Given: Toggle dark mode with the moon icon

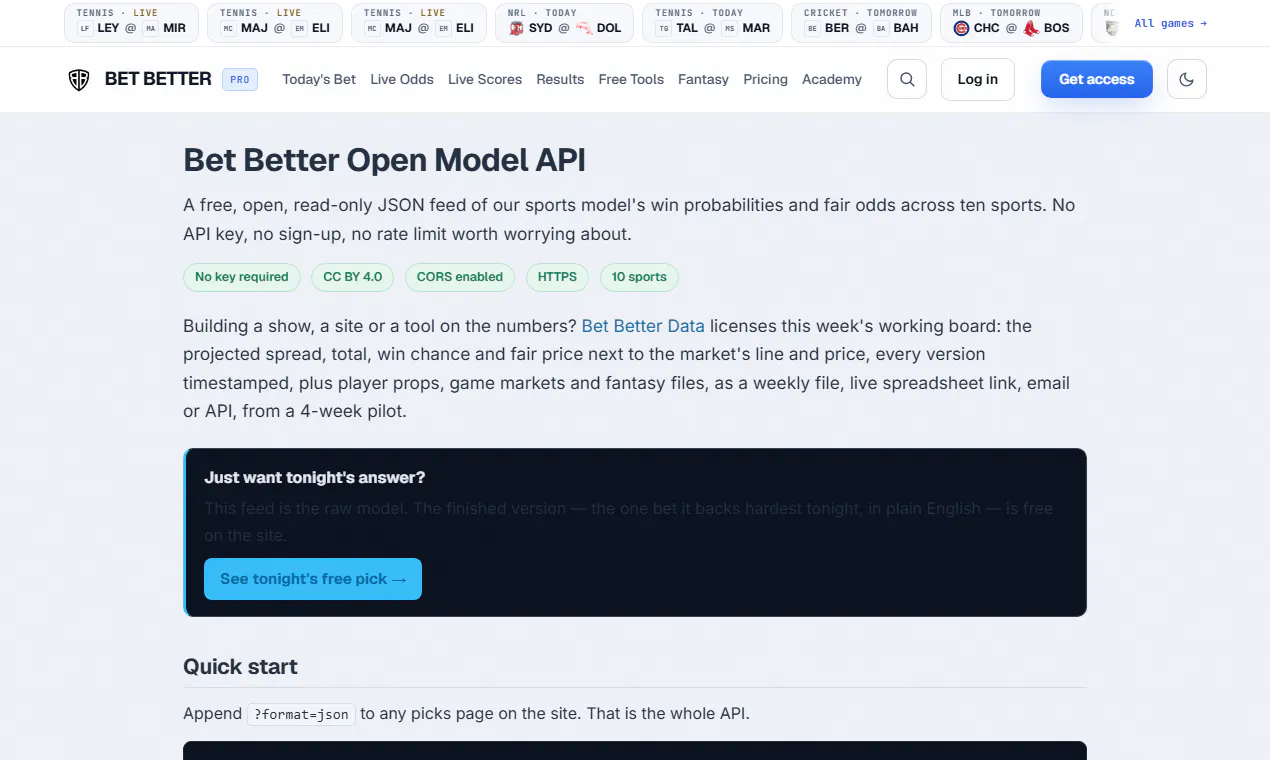Looking at the screenshot, I should 1187,79.
